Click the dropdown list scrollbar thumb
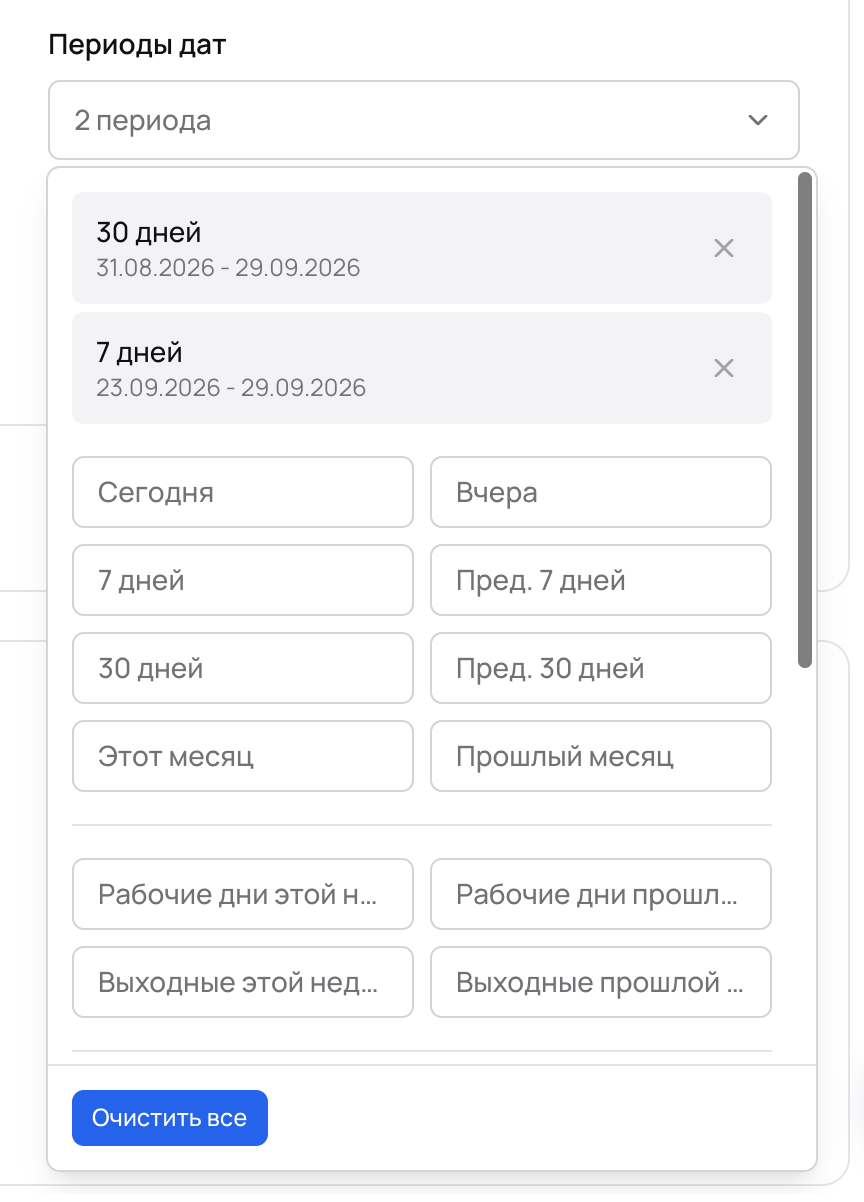This screenshot has height=1202, width=864. tap(805, 420)
